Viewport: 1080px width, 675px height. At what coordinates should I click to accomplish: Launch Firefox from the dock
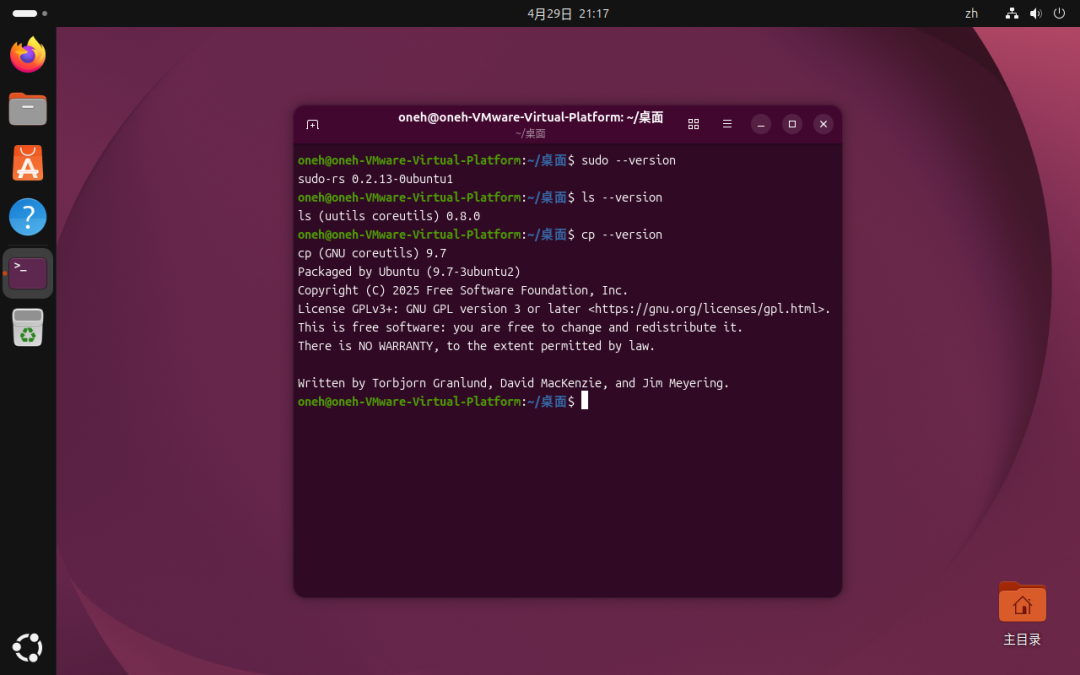click(x=28, y=54)
